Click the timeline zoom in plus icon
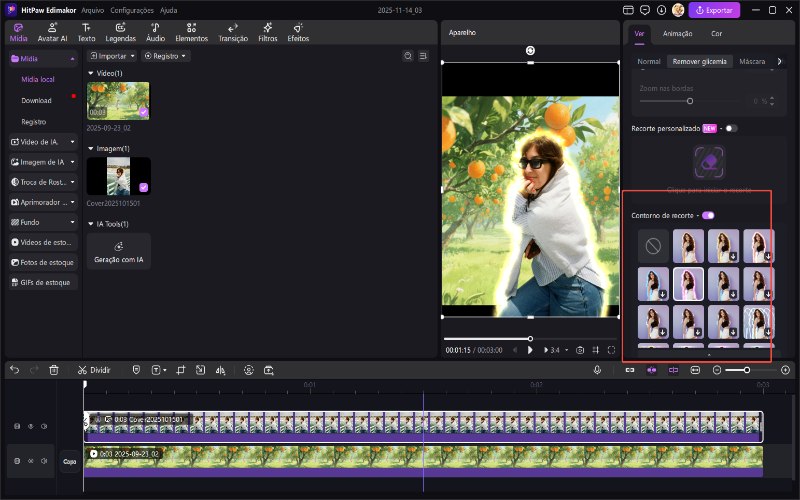The image size is (800, 500). click(x=785, y=370)
